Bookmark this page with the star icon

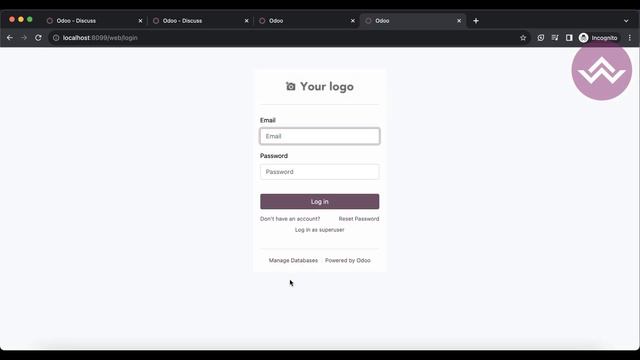tap(523, 38)
